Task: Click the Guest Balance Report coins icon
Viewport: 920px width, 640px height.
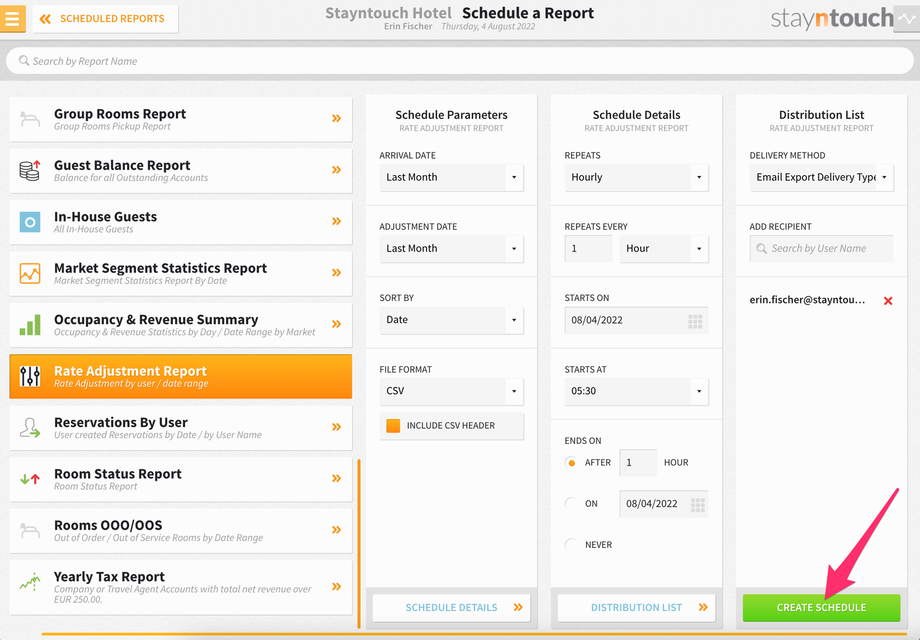Action: (30, 170)
